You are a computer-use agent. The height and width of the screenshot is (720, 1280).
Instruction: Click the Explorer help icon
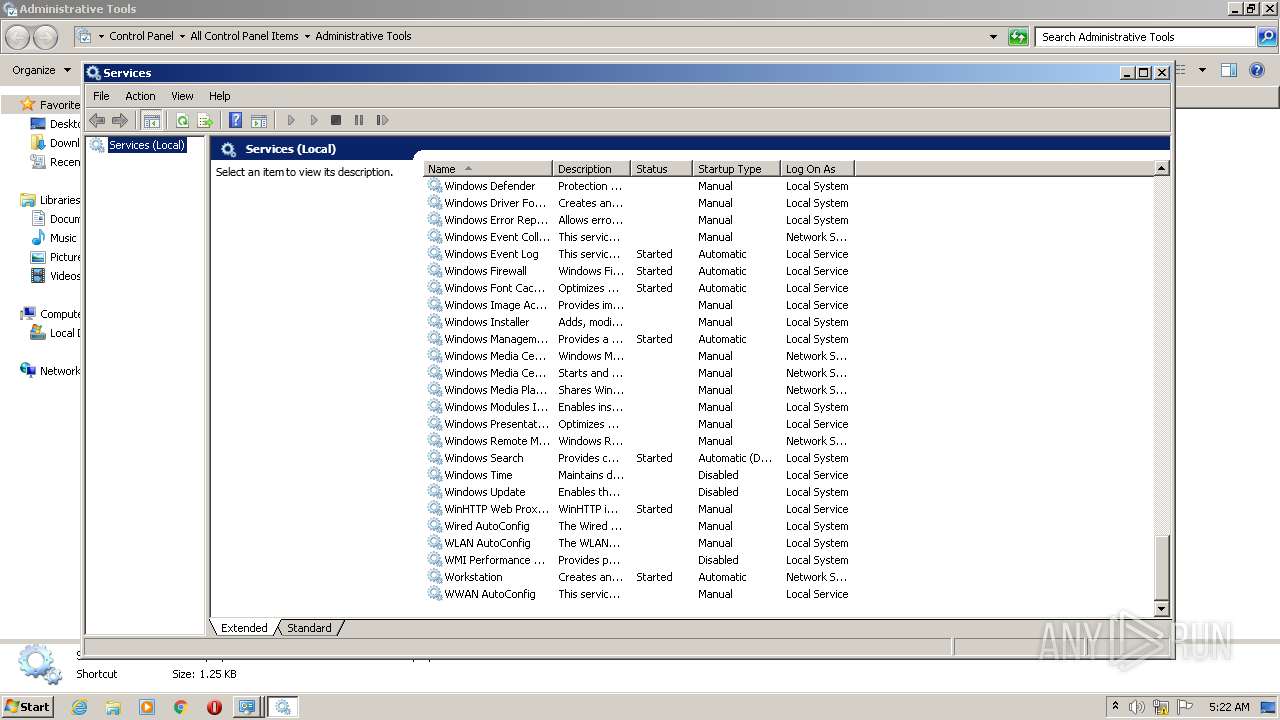1257,70
